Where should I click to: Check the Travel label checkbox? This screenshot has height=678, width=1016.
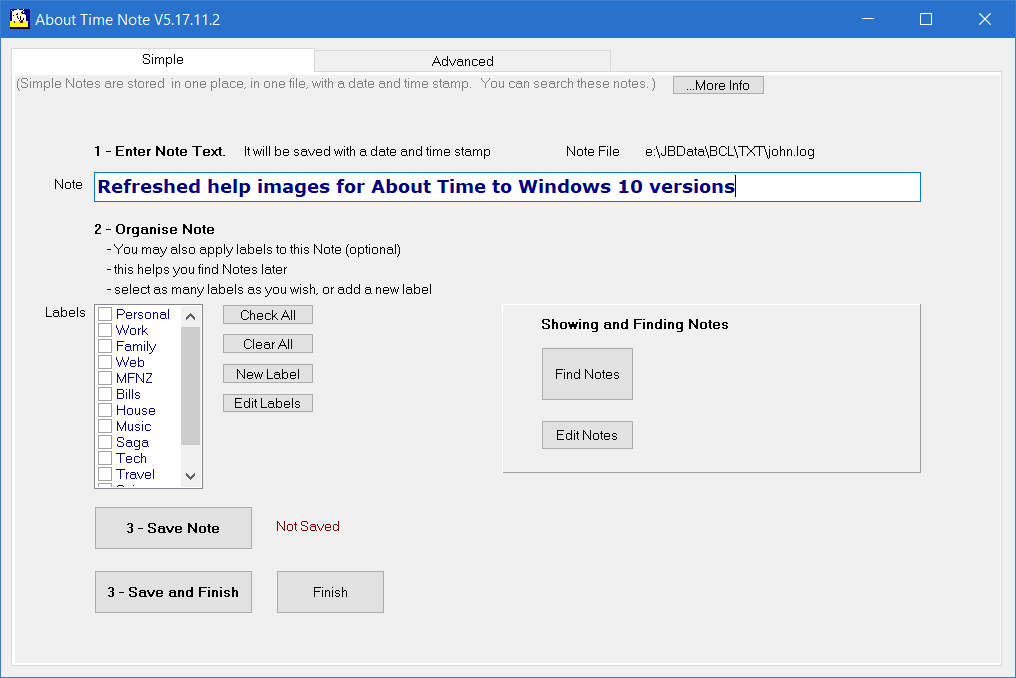click(105, 474)
